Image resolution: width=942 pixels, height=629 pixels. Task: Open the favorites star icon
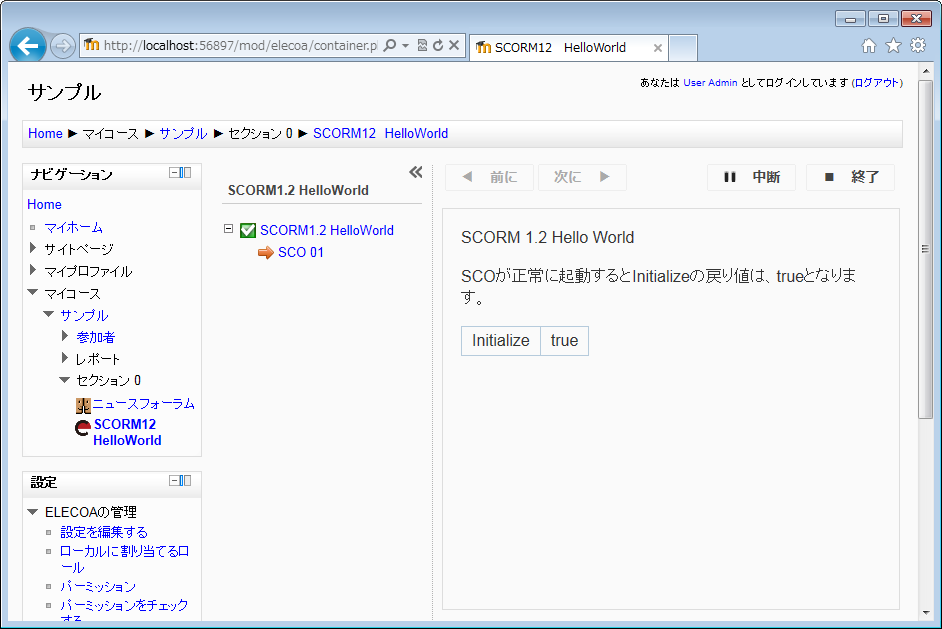tap(893, 46)
